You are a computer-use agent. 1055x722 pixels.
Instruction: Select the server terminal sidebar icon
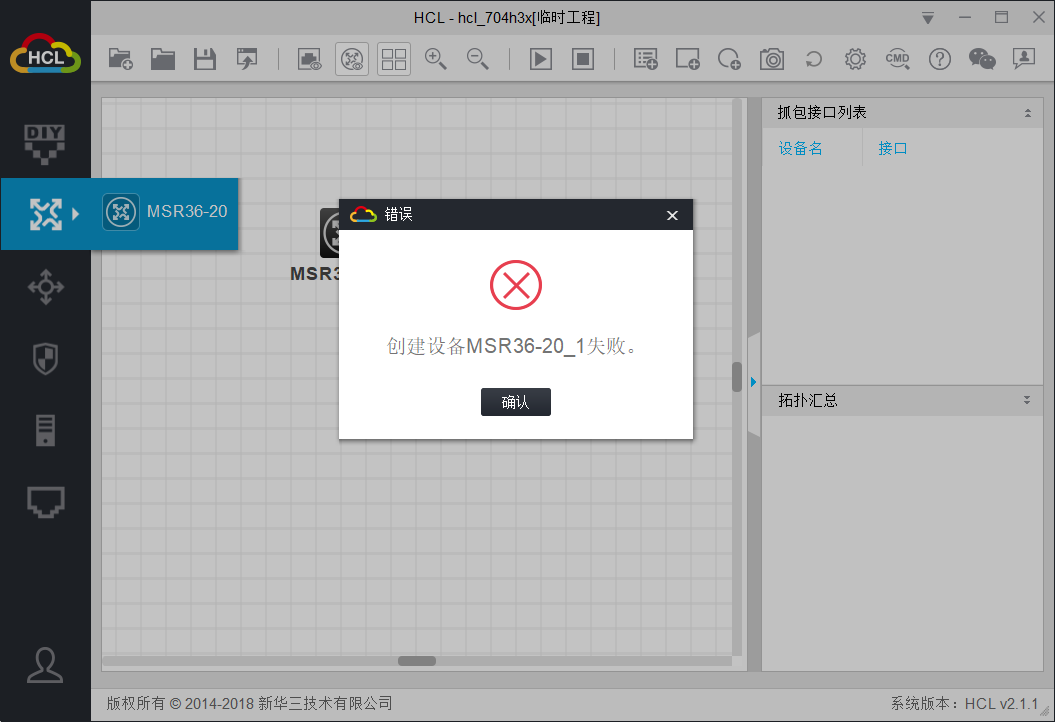[45, 431]
